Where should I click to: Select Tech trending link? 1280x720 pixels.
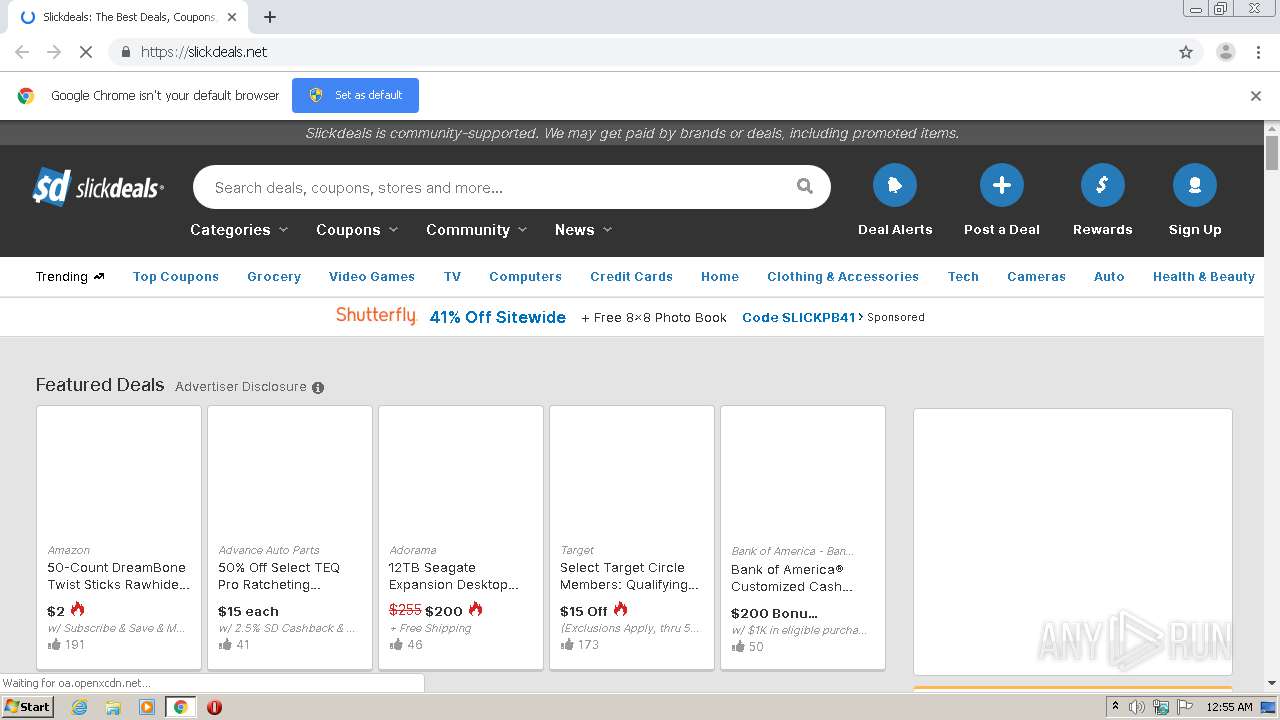tap(963, 277)
